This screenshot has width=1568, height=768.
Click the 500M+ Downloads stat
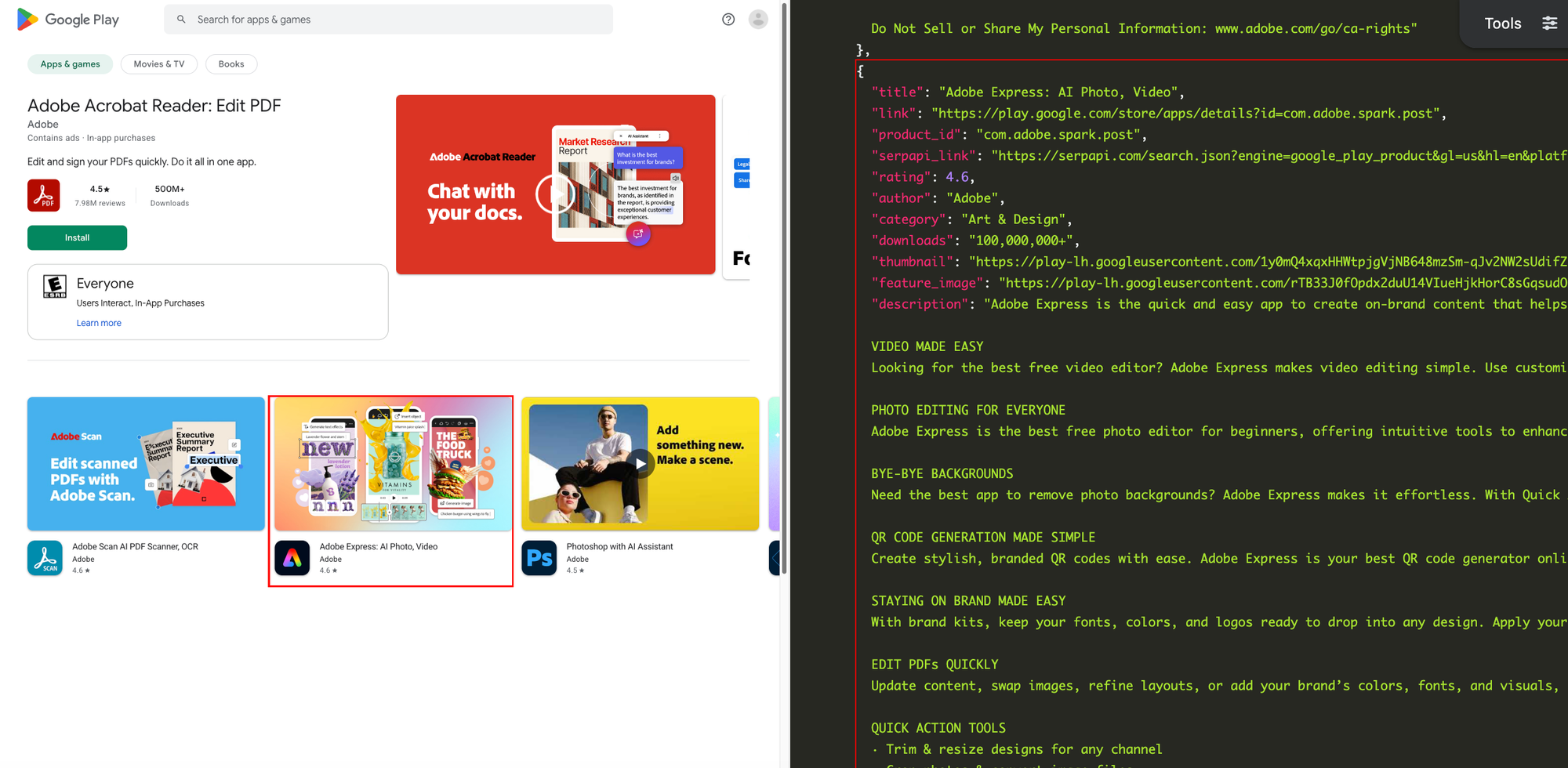[x=169, y=195]
